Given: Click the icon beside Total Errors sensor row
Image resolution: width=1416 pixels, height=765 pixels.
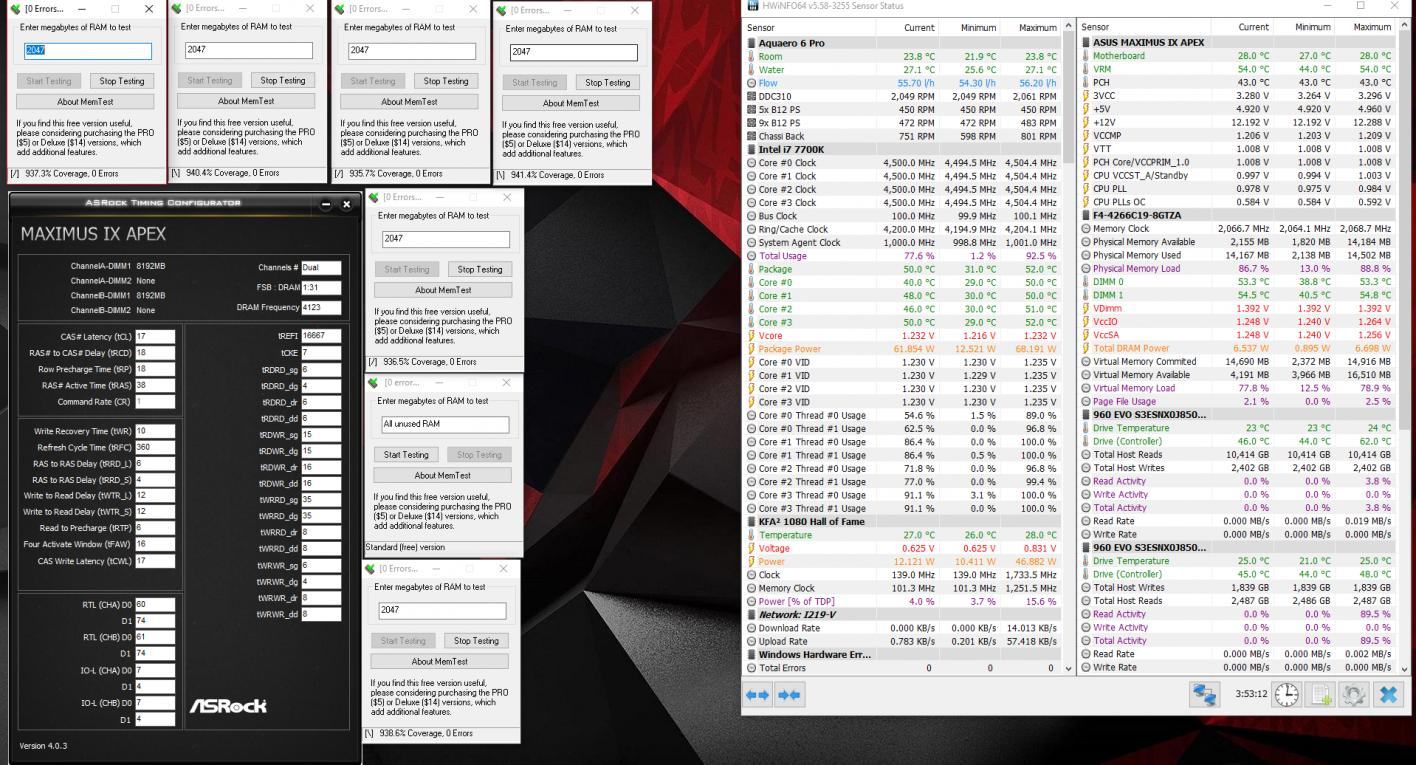Looking at the screenshot, I should point(752,667).
